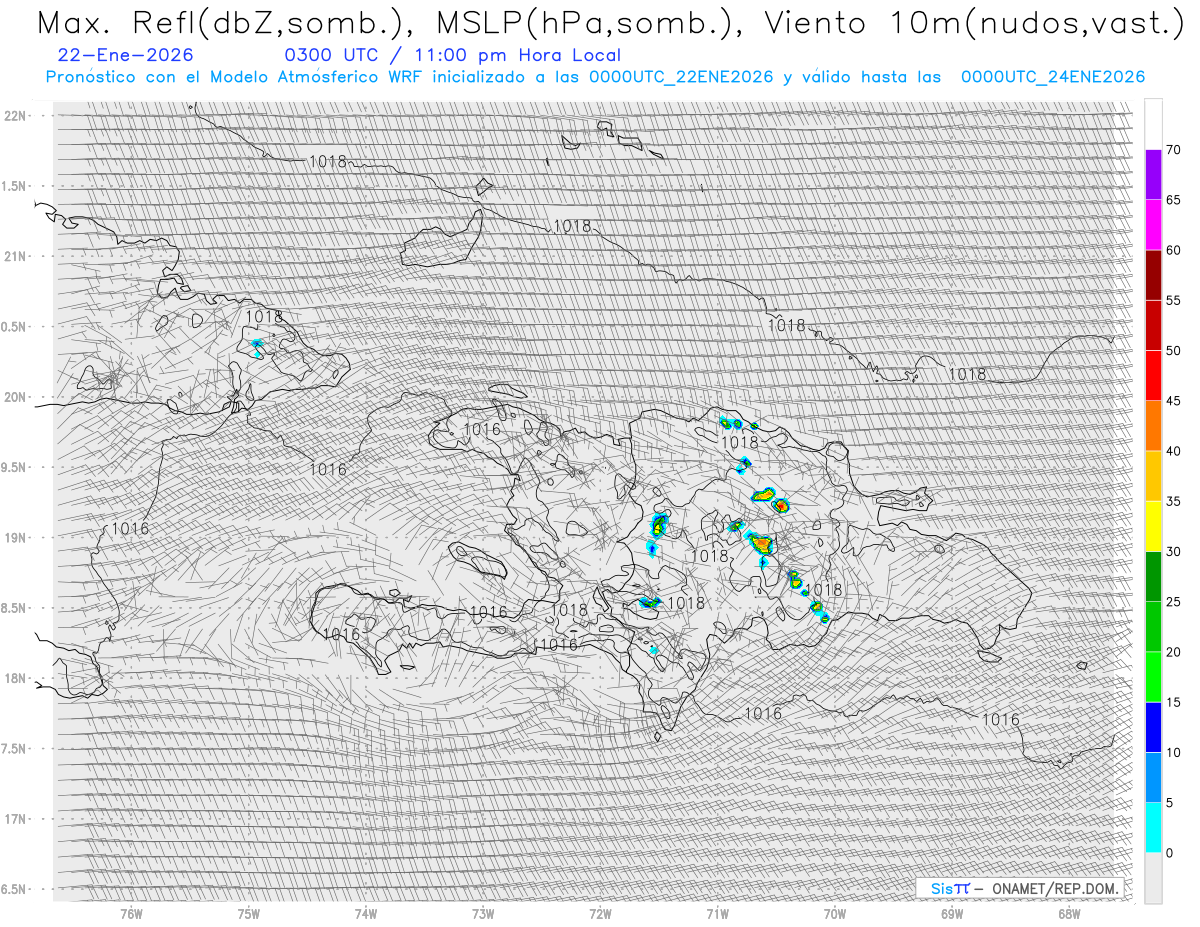Click the '75W' longitude axis label
The image size is (1200, 927).
click(248, 913)
